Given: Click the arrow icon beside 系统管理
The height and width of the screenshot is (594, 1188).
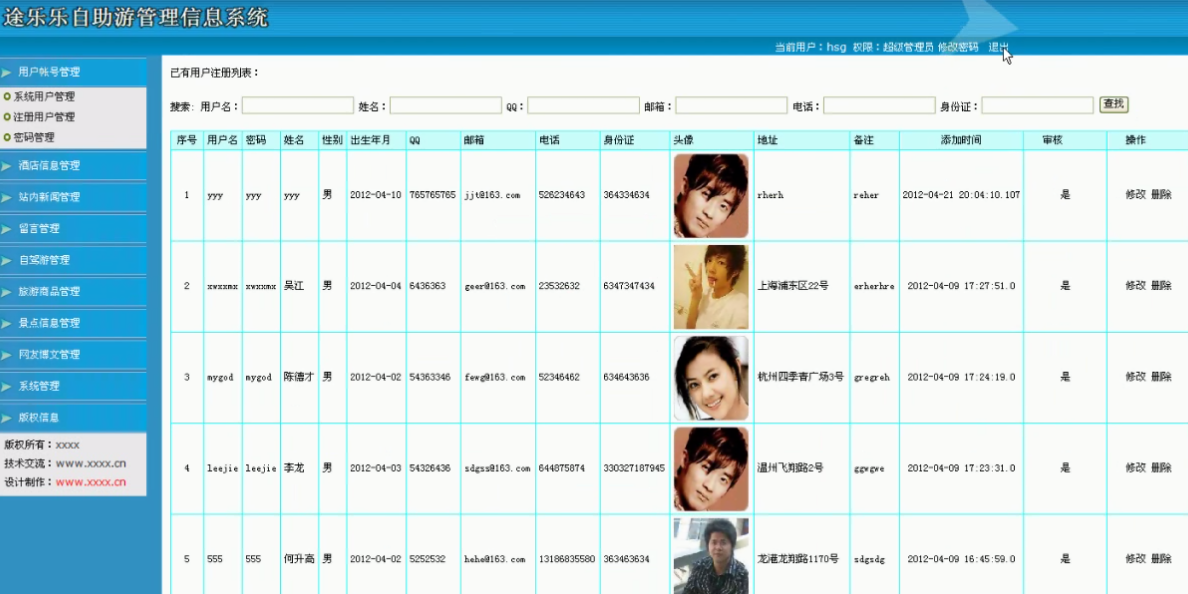Looking at the screenshot, I should 7,386.
